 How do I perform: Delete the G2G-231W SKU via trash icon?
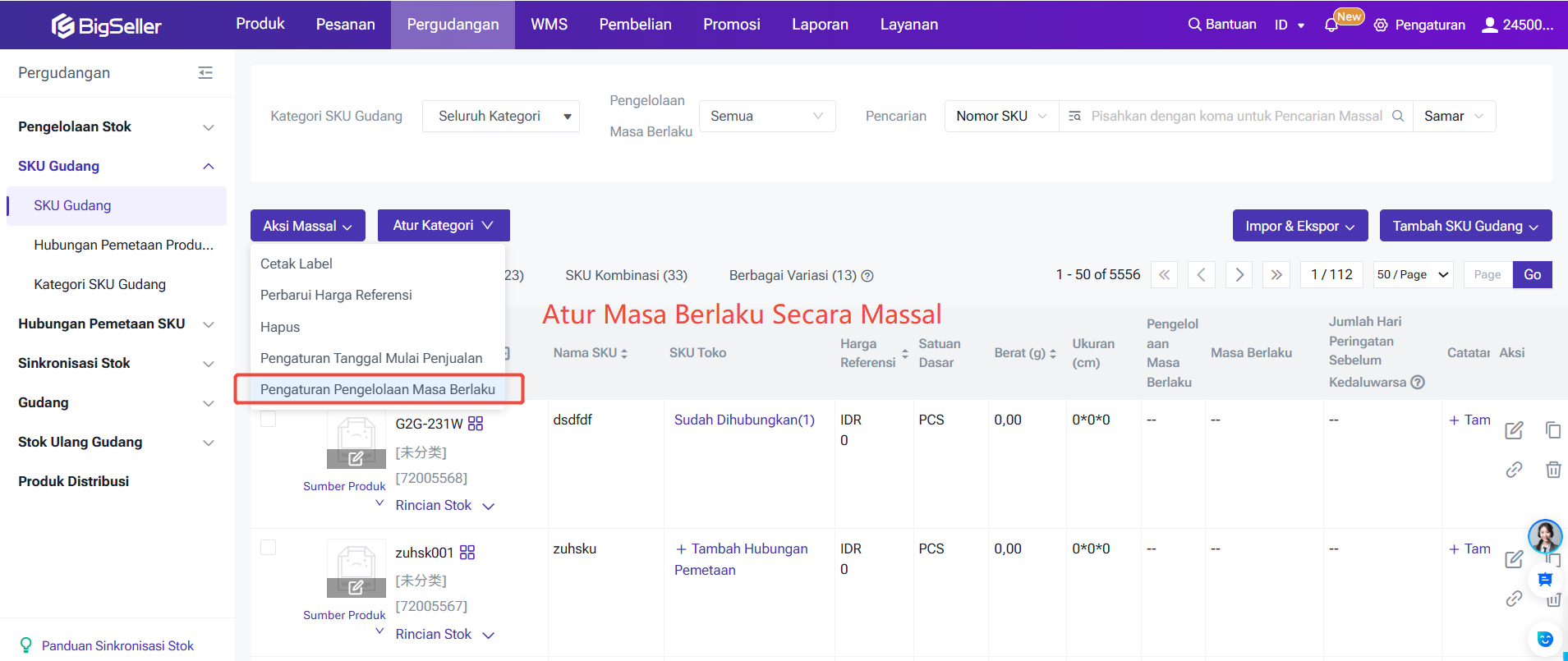coord(1552,470)
